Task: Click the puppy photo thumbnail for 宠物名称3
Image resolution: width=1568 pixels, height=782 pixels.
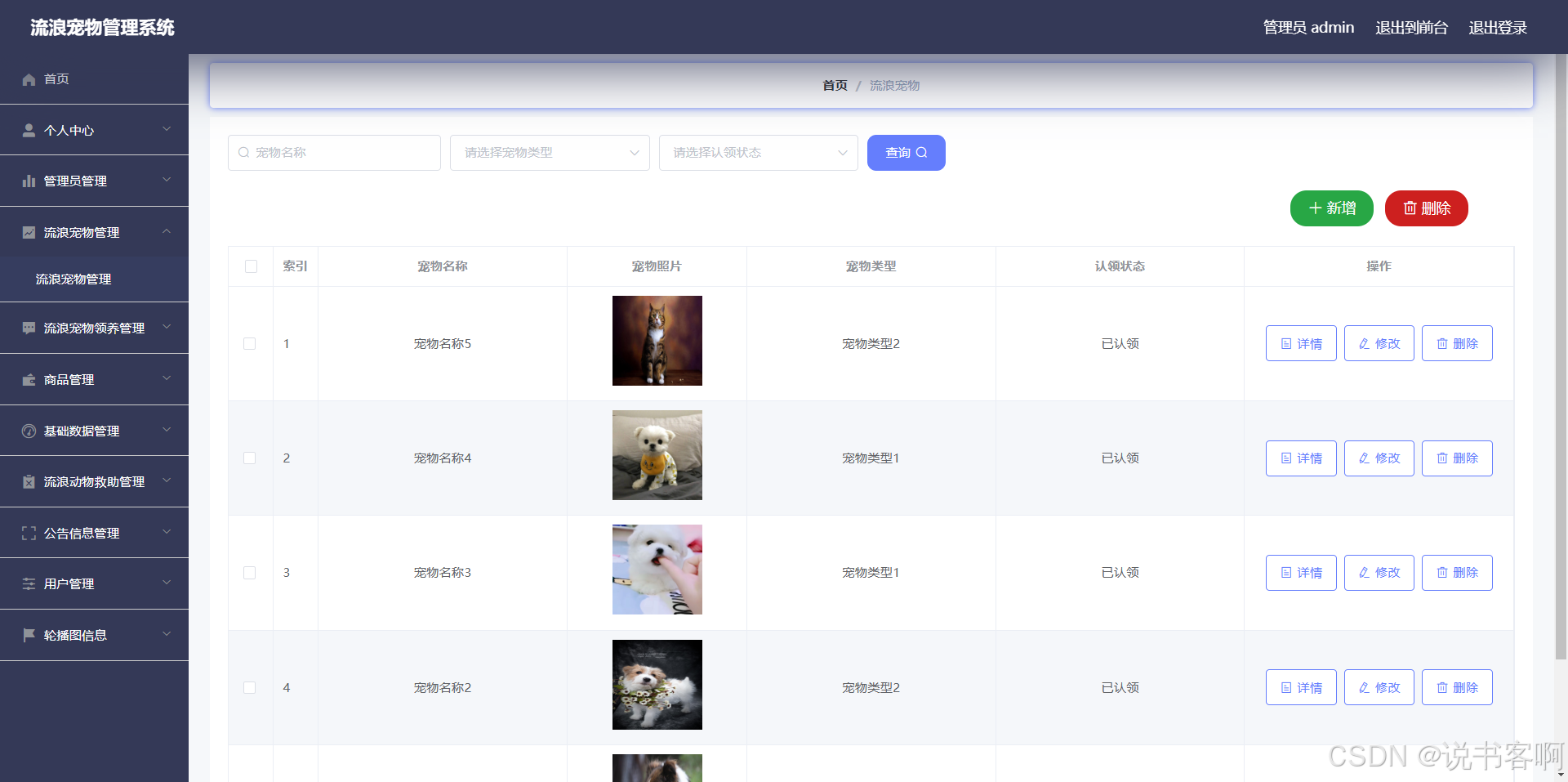Action: (657, 570)
